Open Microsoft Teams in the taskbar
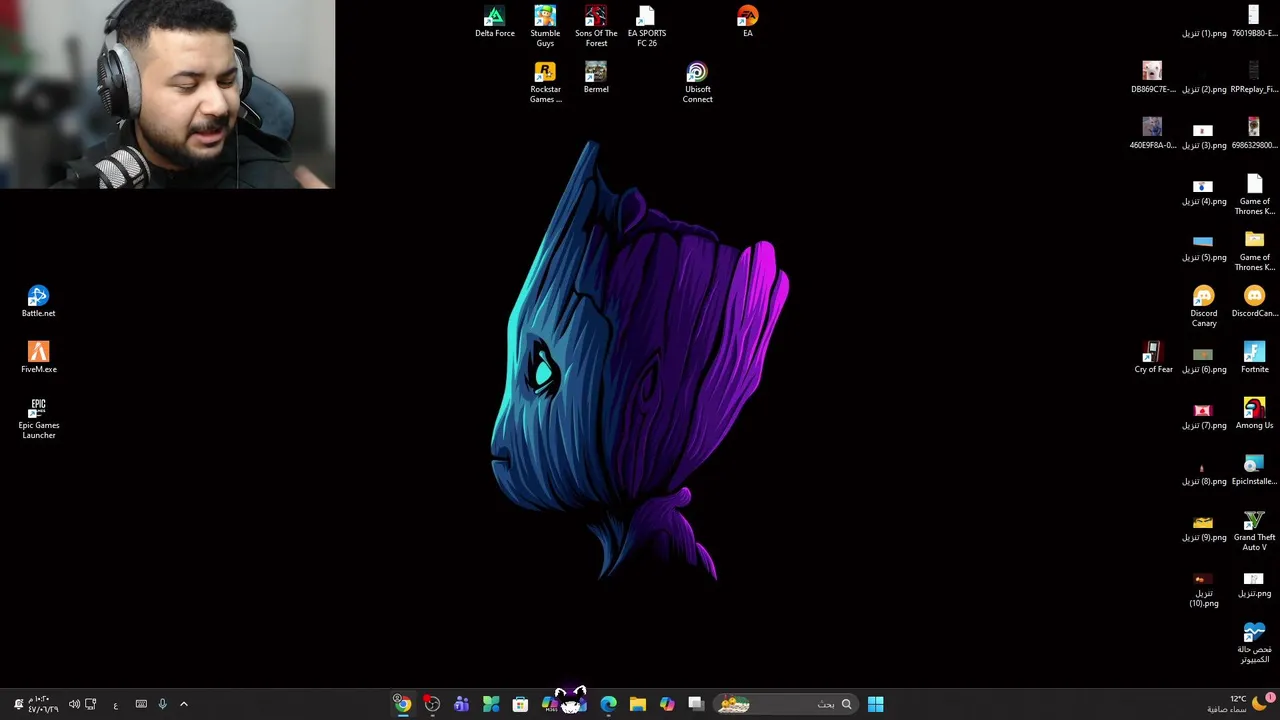 [x=461, y=704]
